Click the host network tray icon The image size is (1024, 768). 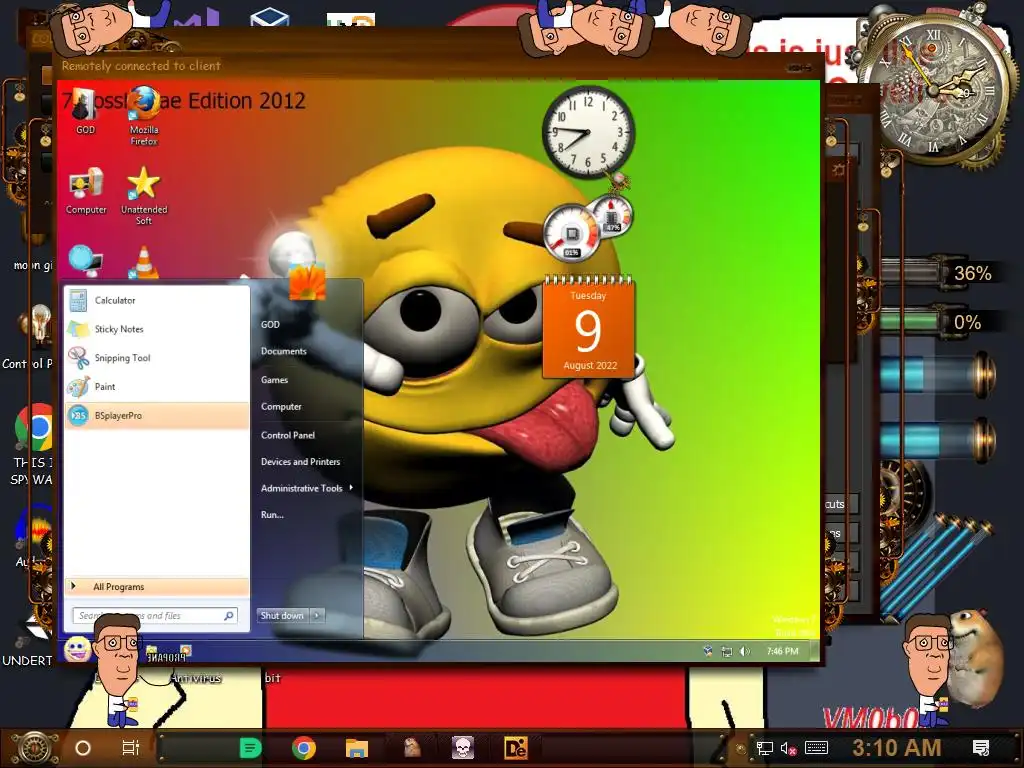point(764,748)
